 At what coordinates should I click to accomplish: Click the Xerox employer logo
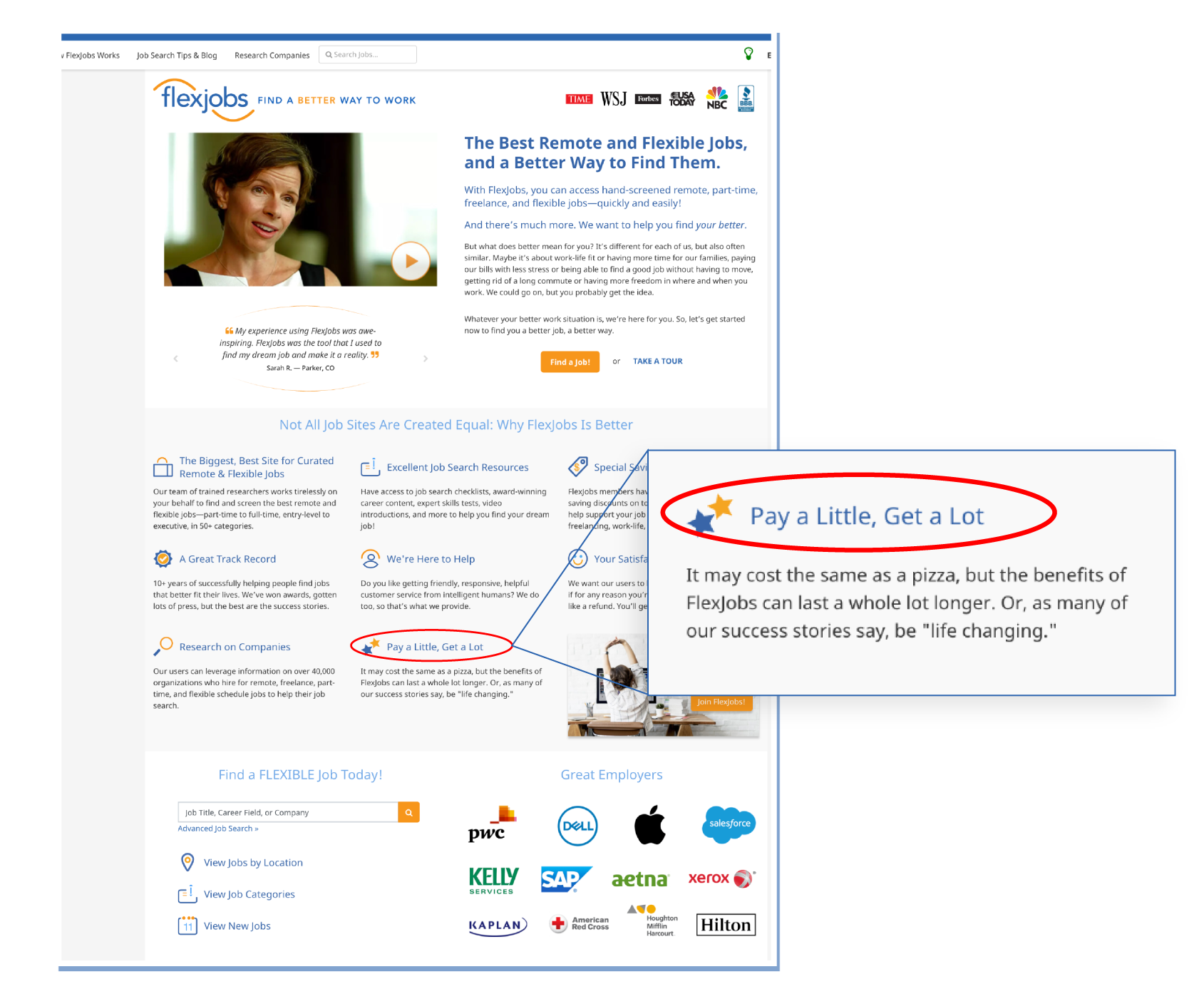tap(721, 878)
